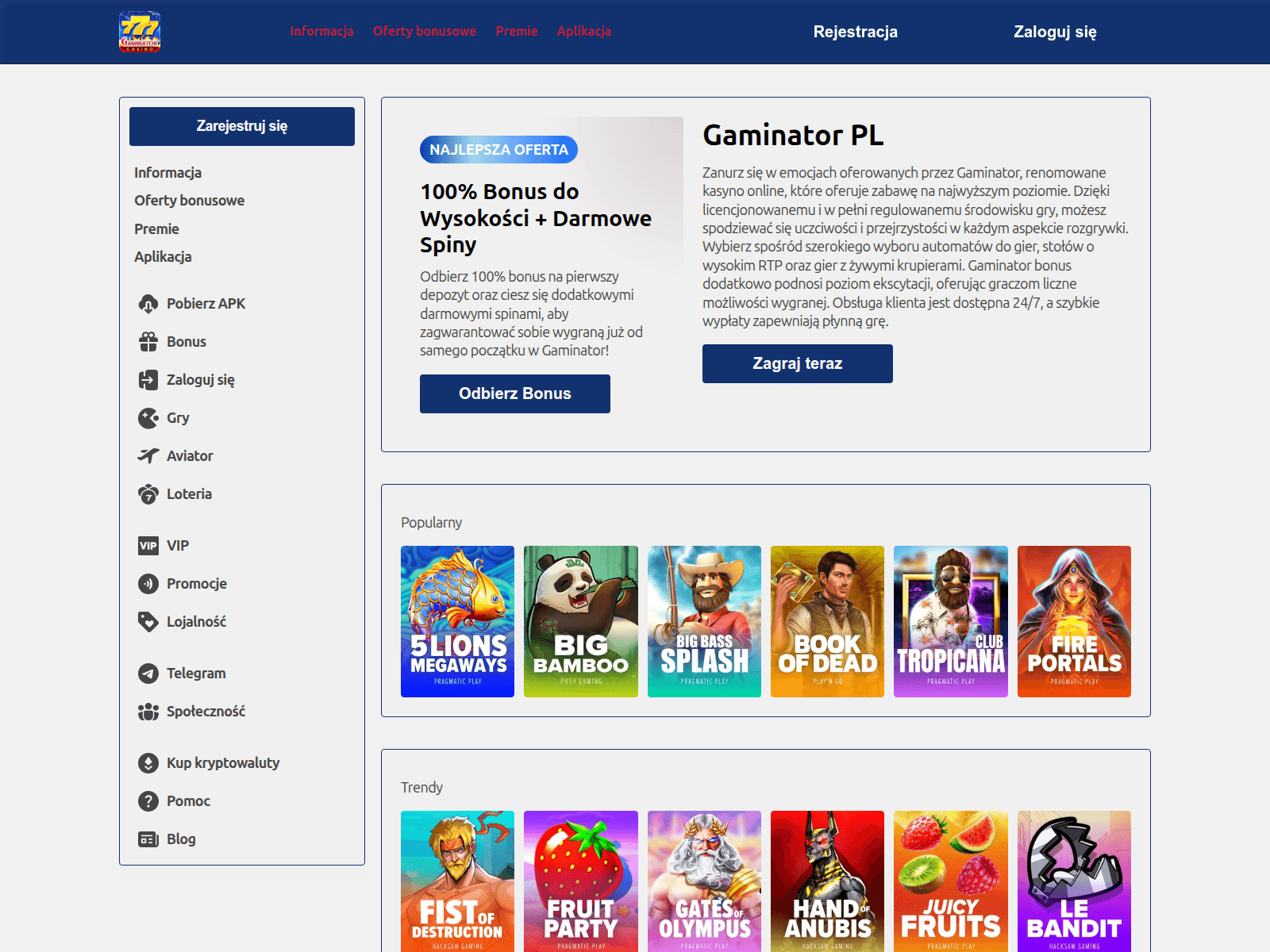Select Oferty bonusowe link in the sidebar
1270x952 pixels.
(189, 201)
